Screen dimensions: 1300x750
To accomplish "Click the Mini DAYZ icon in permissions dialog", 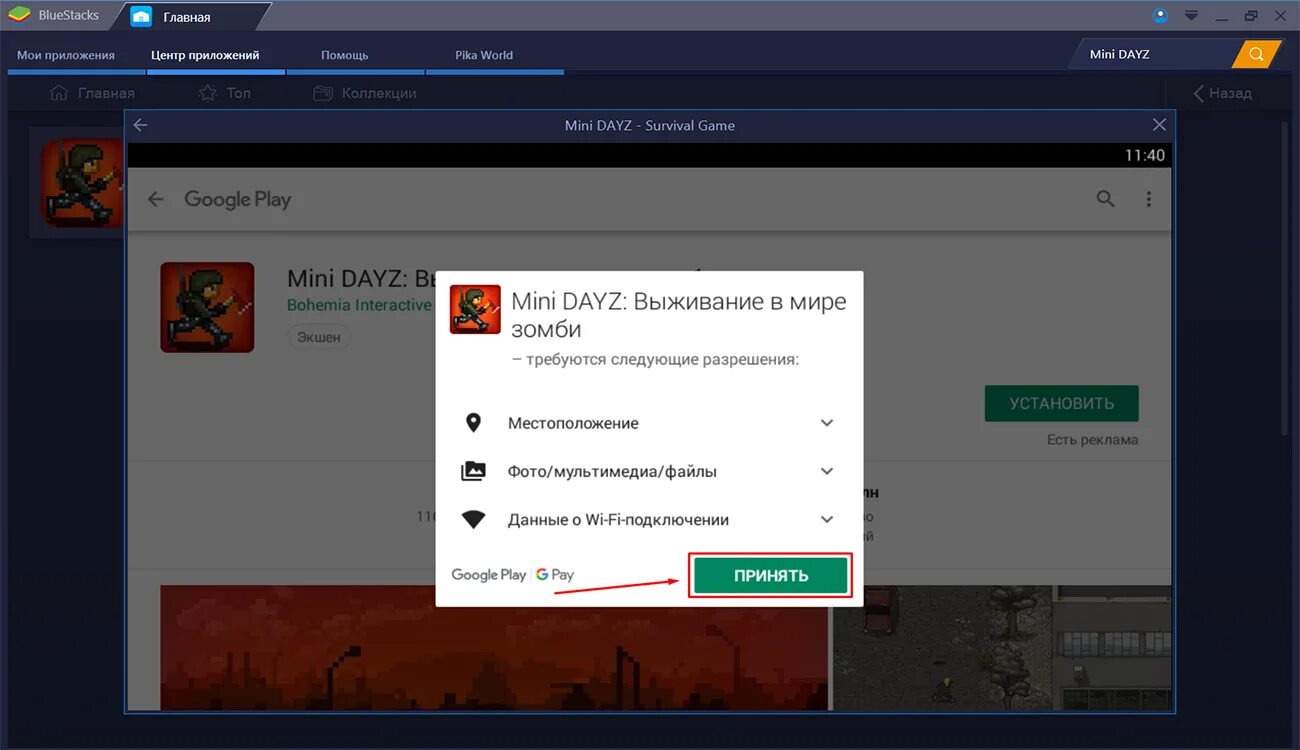I will coord(475,309).
